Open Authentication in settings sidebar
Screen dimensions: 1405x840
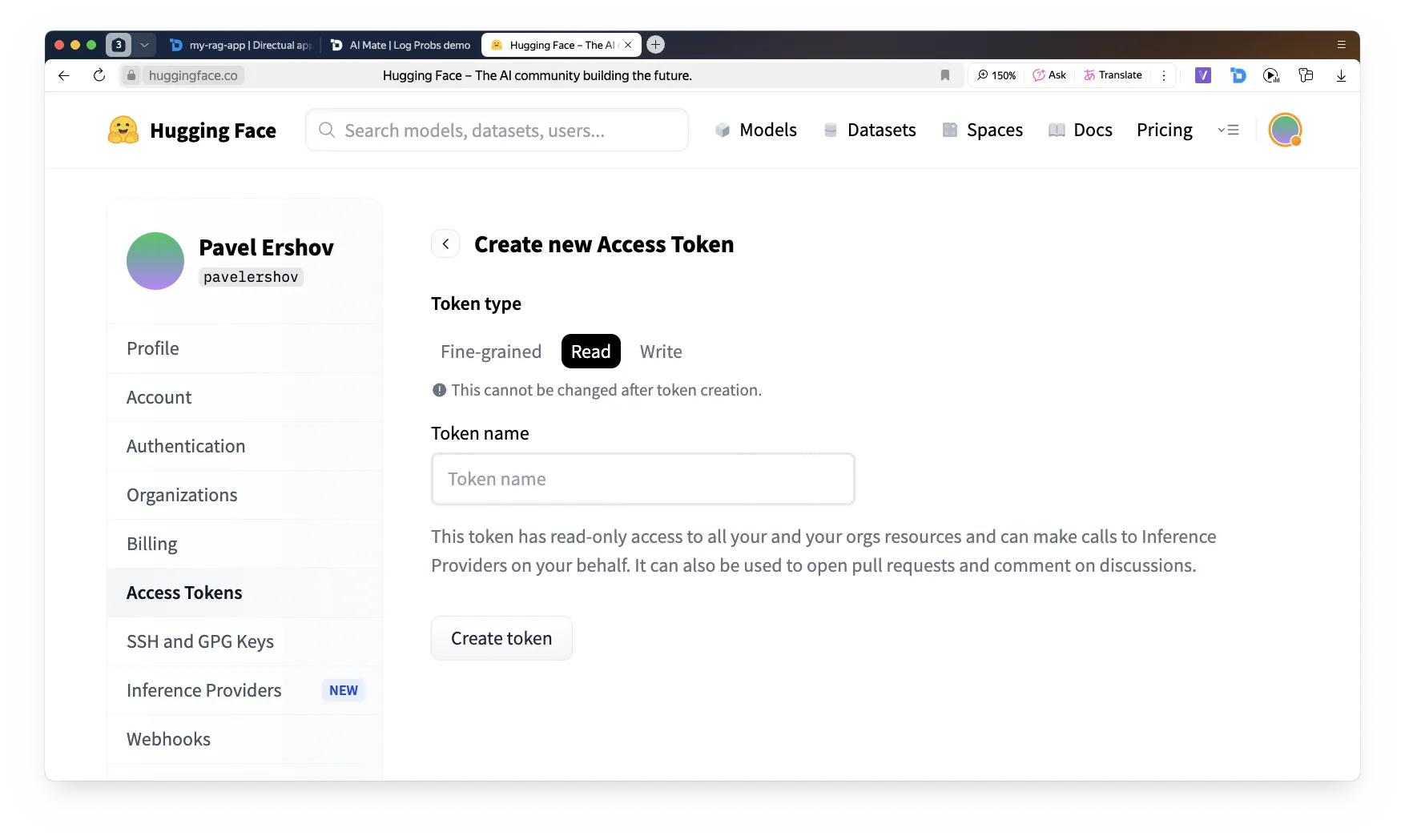click(x=186, y=446)
